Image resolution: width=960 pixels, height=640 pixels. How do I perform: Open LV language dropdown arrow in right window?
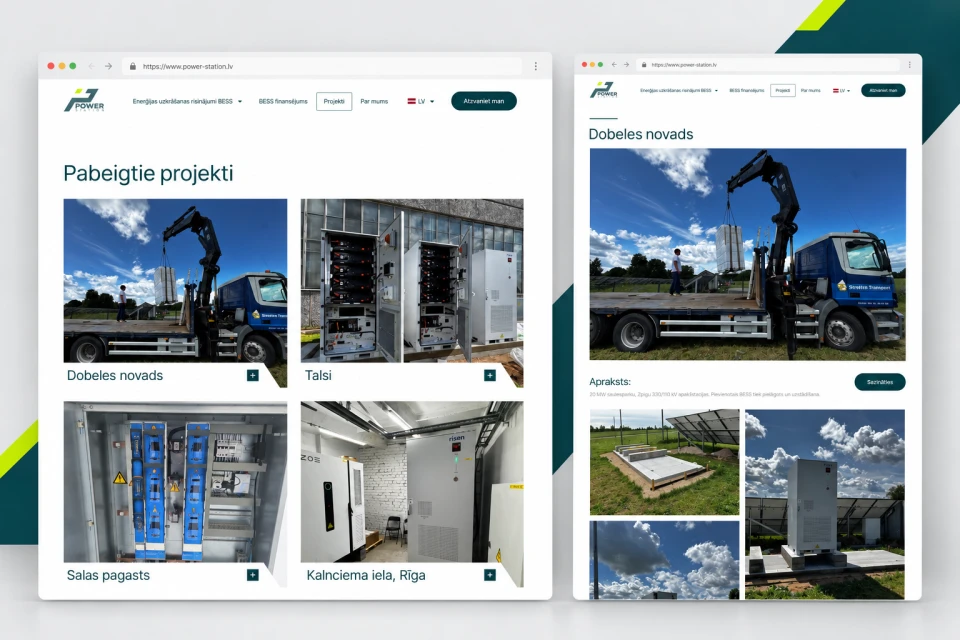click(848, 91)
